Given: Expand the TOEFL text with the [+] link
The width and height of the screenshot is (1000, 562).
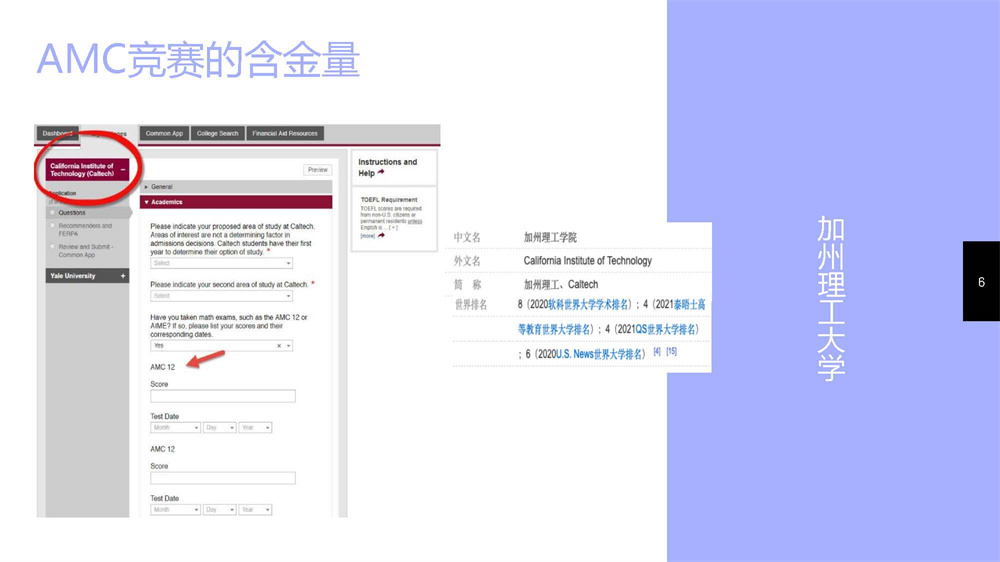Looking at the screenshot, I should (393, 228).
